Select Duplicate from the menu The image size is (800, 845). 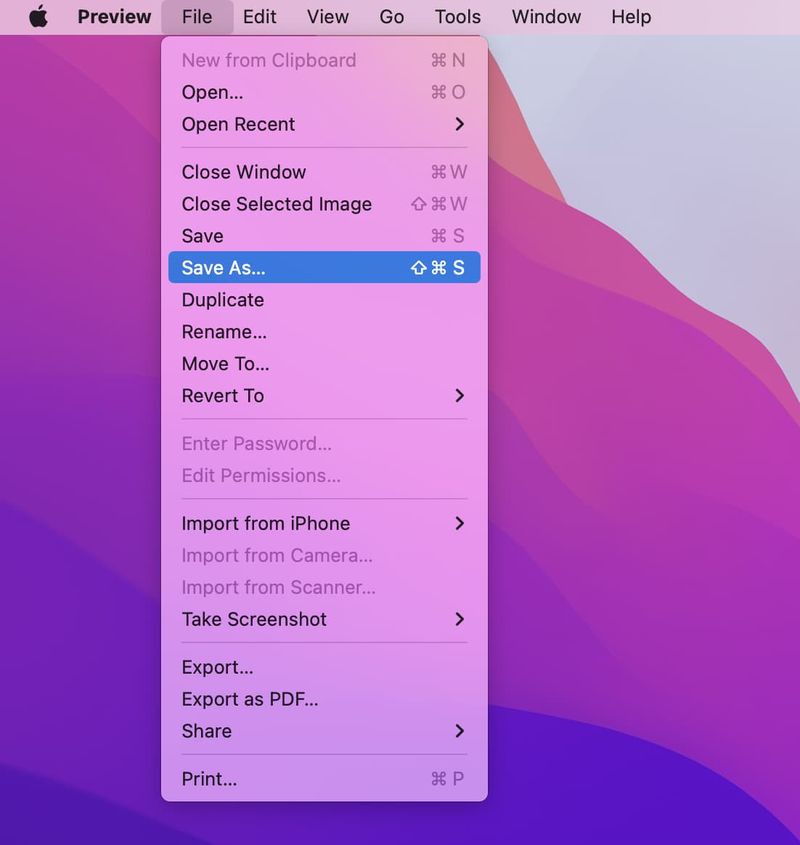pyautogui.click(x=324, y=300)
